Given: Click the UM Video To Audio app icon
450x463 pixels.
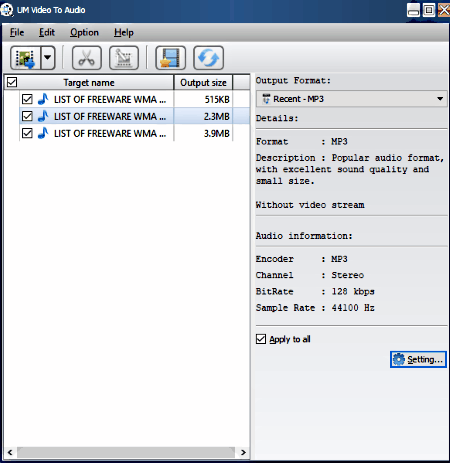Looking at the screenshot, I should tap(7, 10).
